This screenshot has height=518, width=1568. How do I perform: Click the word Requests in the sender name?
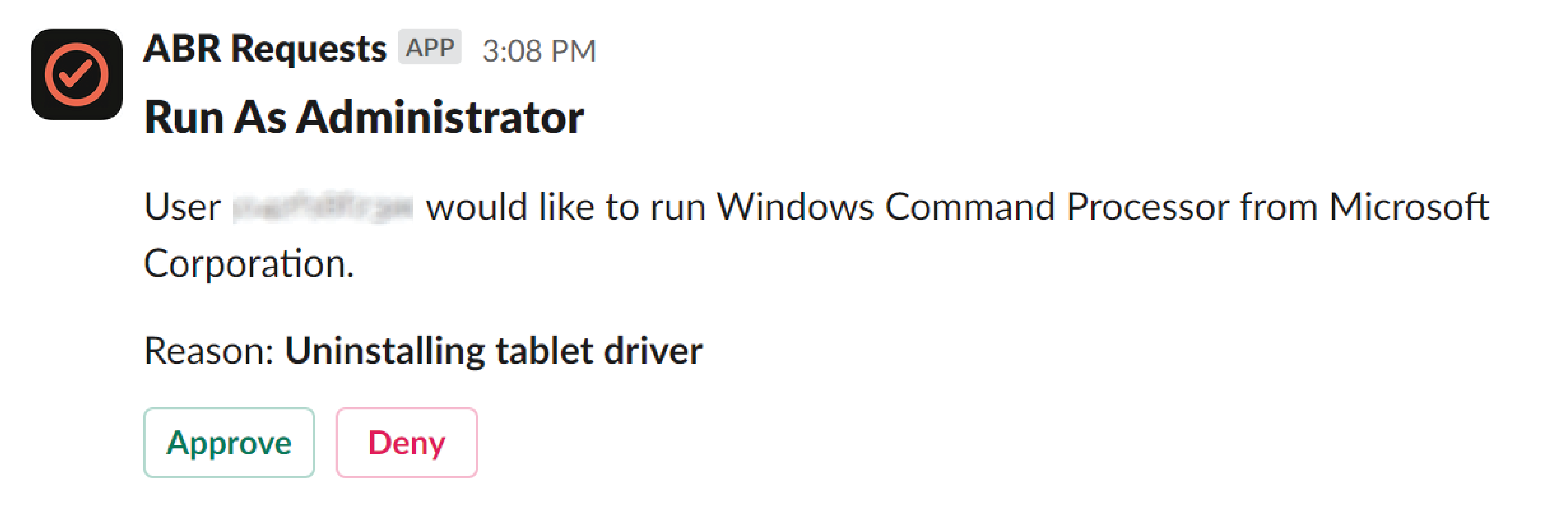click(x=309, y=49)
